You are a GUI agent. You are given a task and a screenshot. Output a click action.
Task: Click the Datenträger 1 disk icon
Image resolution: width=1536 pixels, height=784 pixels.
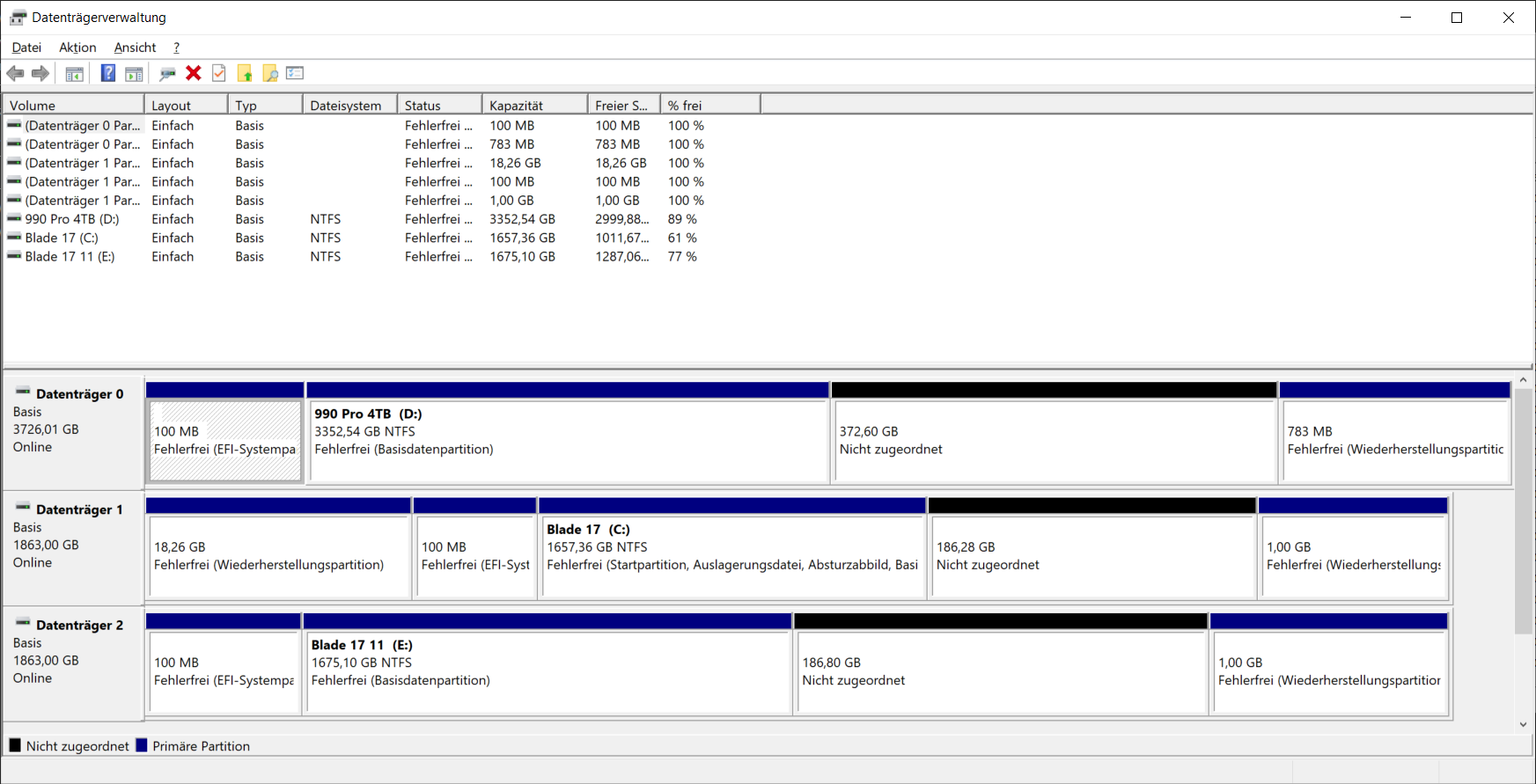23,507
